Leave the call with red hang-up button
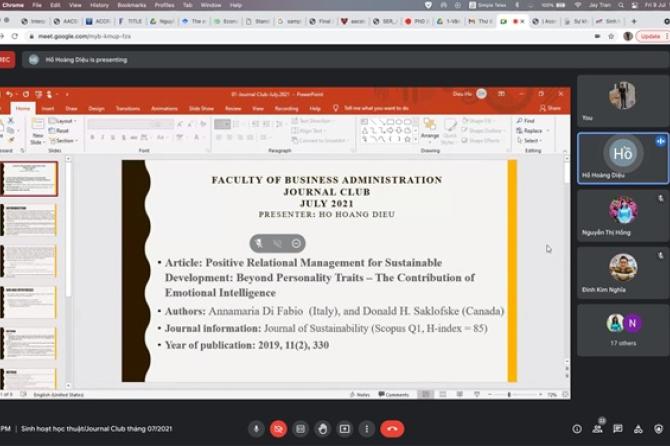 pyautogui.click(x=392, y=429)
